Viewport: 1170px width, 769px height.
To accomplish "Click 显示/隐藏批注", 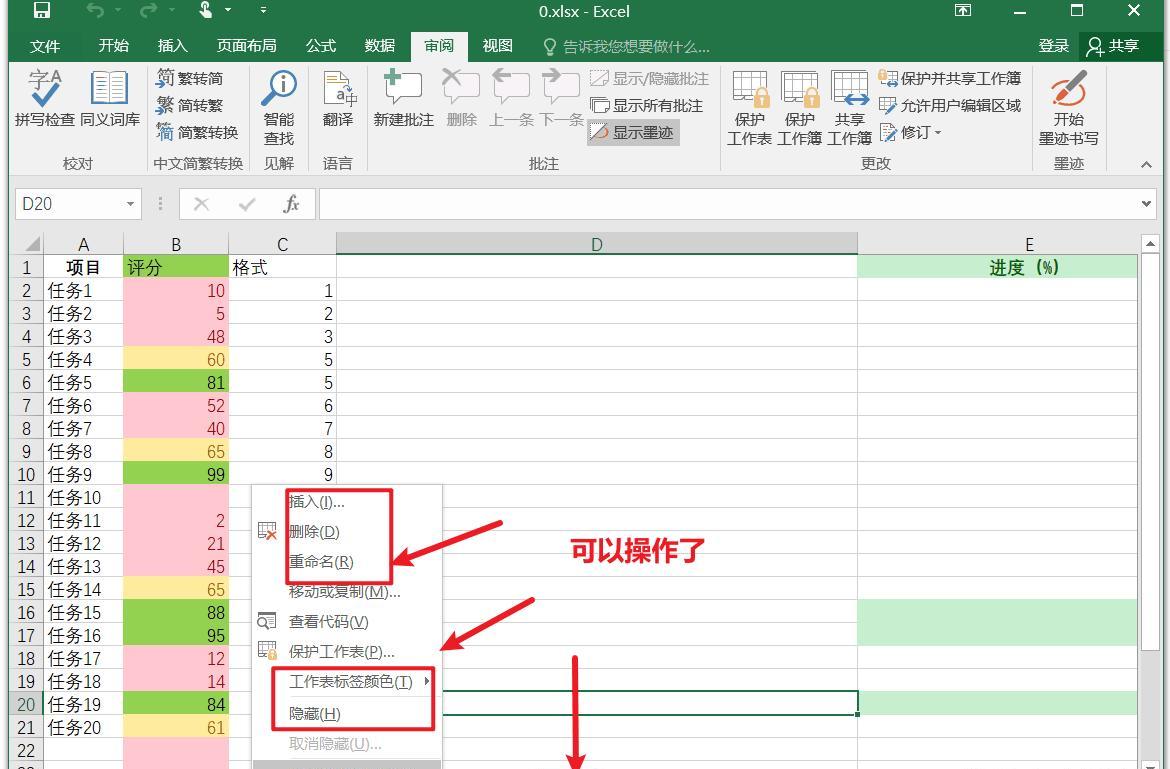I will pyautogui.click(x=649, y=78).
